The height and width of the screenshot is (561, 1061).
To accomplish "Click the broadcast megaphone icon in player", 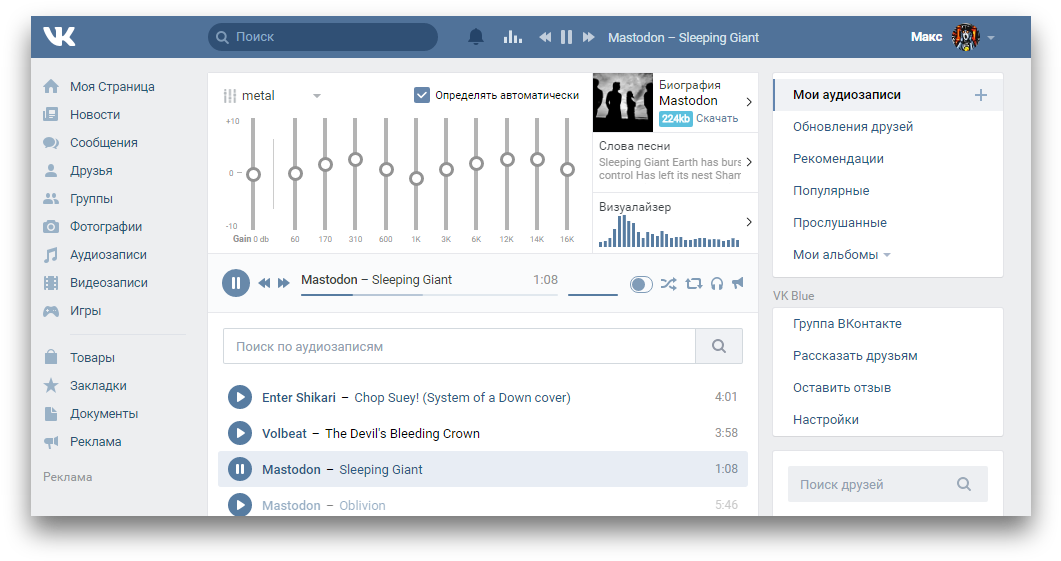I will click(x=738, y=283).
